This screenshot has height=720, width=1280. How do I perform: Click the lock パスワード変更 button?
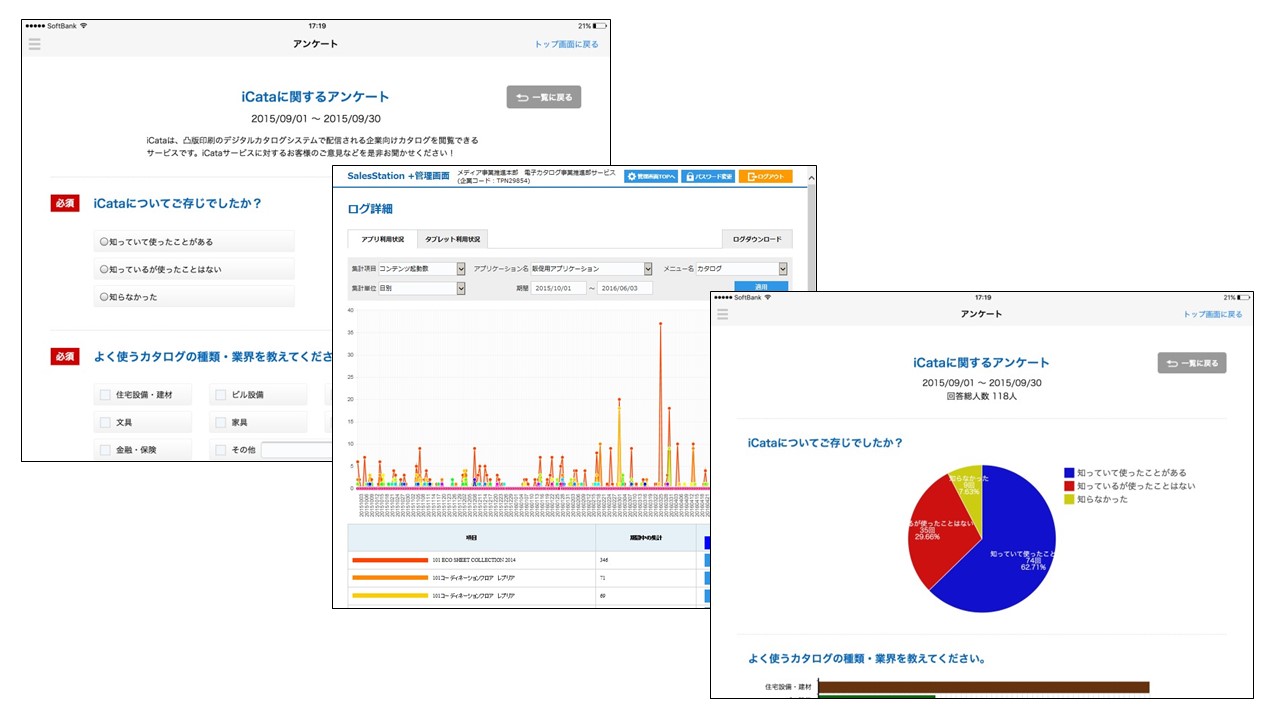point(708,176)
